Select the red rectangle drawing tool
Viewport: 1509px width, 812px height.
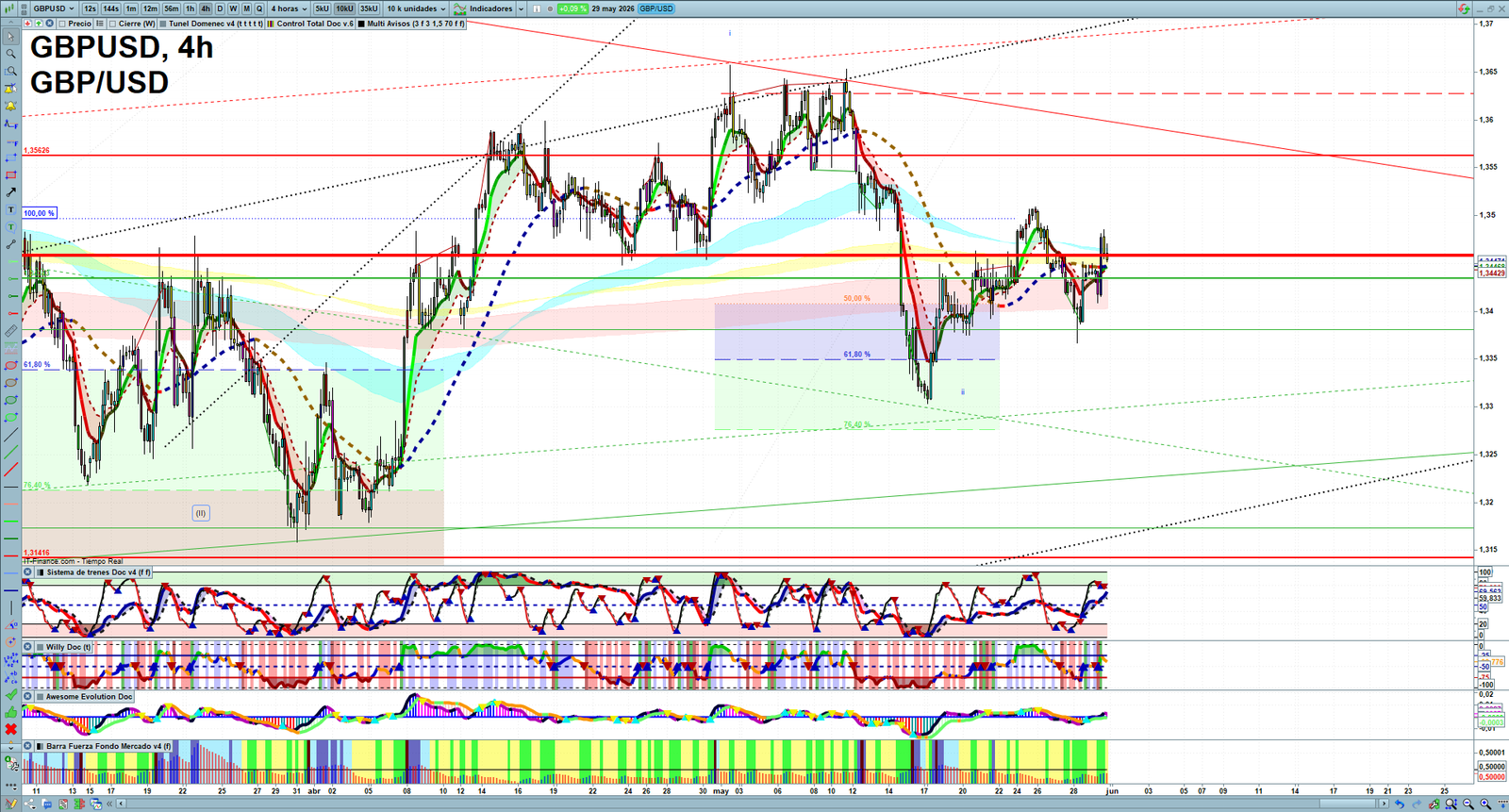tap(10, 175)
